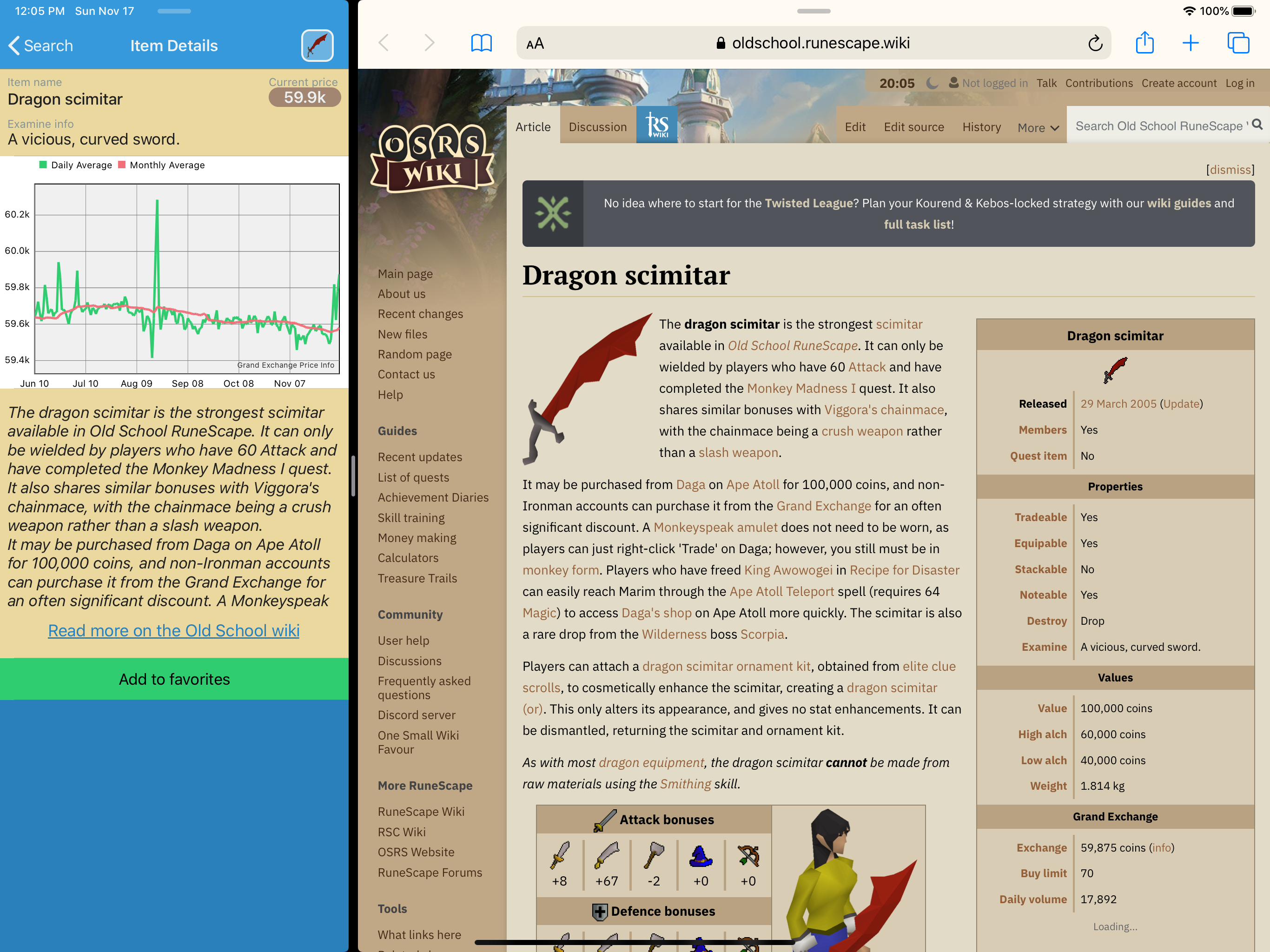Open Achievement Diaries in sidebar
The image size is (1270, 952).
[433, 497]
